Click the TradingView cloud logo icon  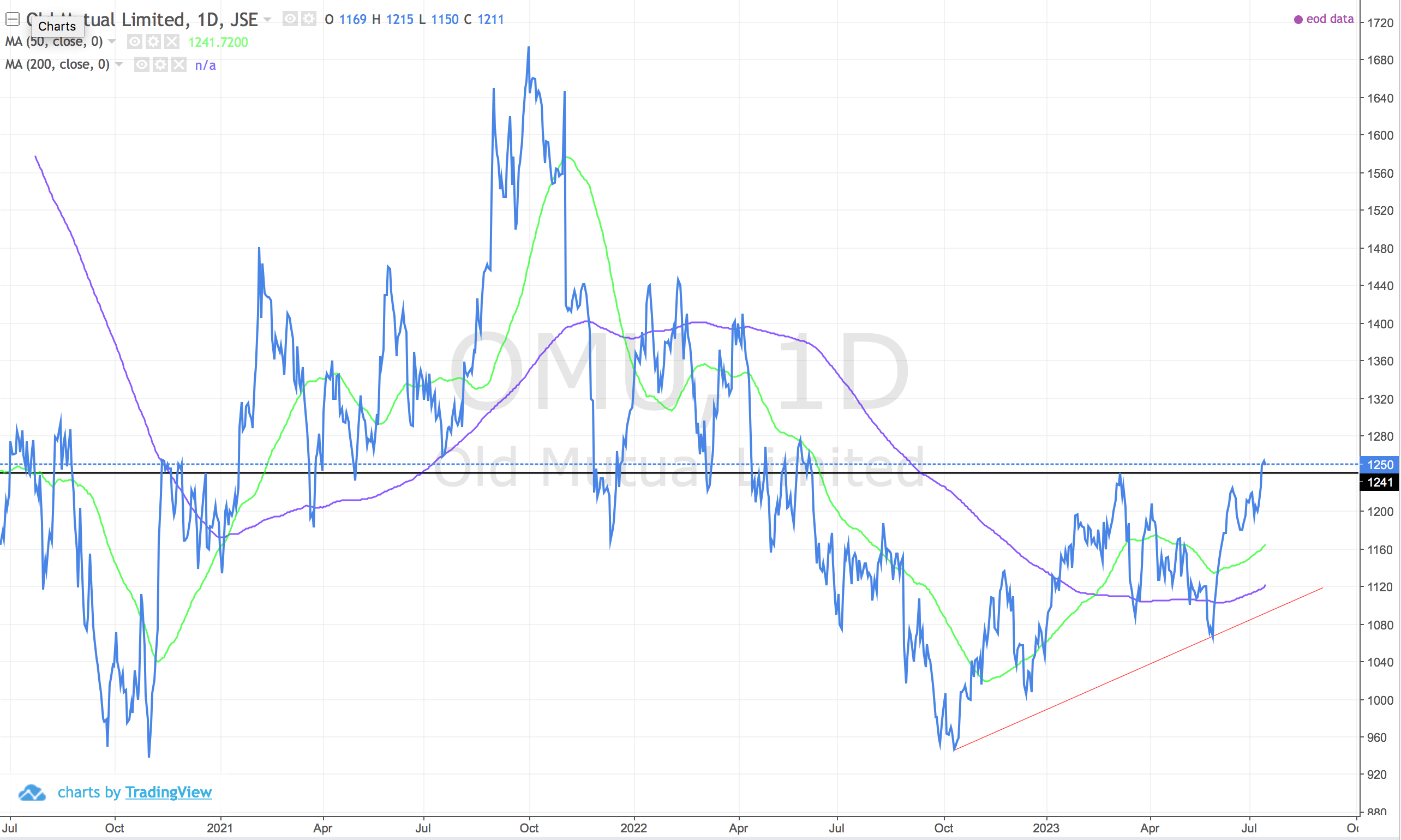point(32,793)
